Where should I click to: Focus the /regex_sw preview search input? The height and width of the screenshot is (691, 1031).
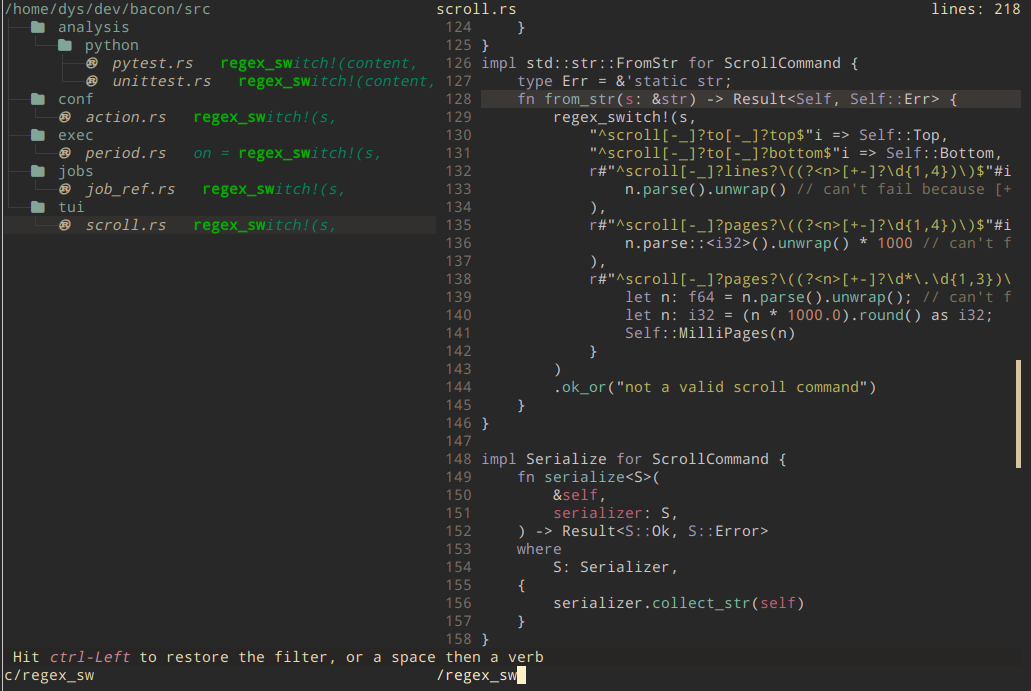pos(480,676)
